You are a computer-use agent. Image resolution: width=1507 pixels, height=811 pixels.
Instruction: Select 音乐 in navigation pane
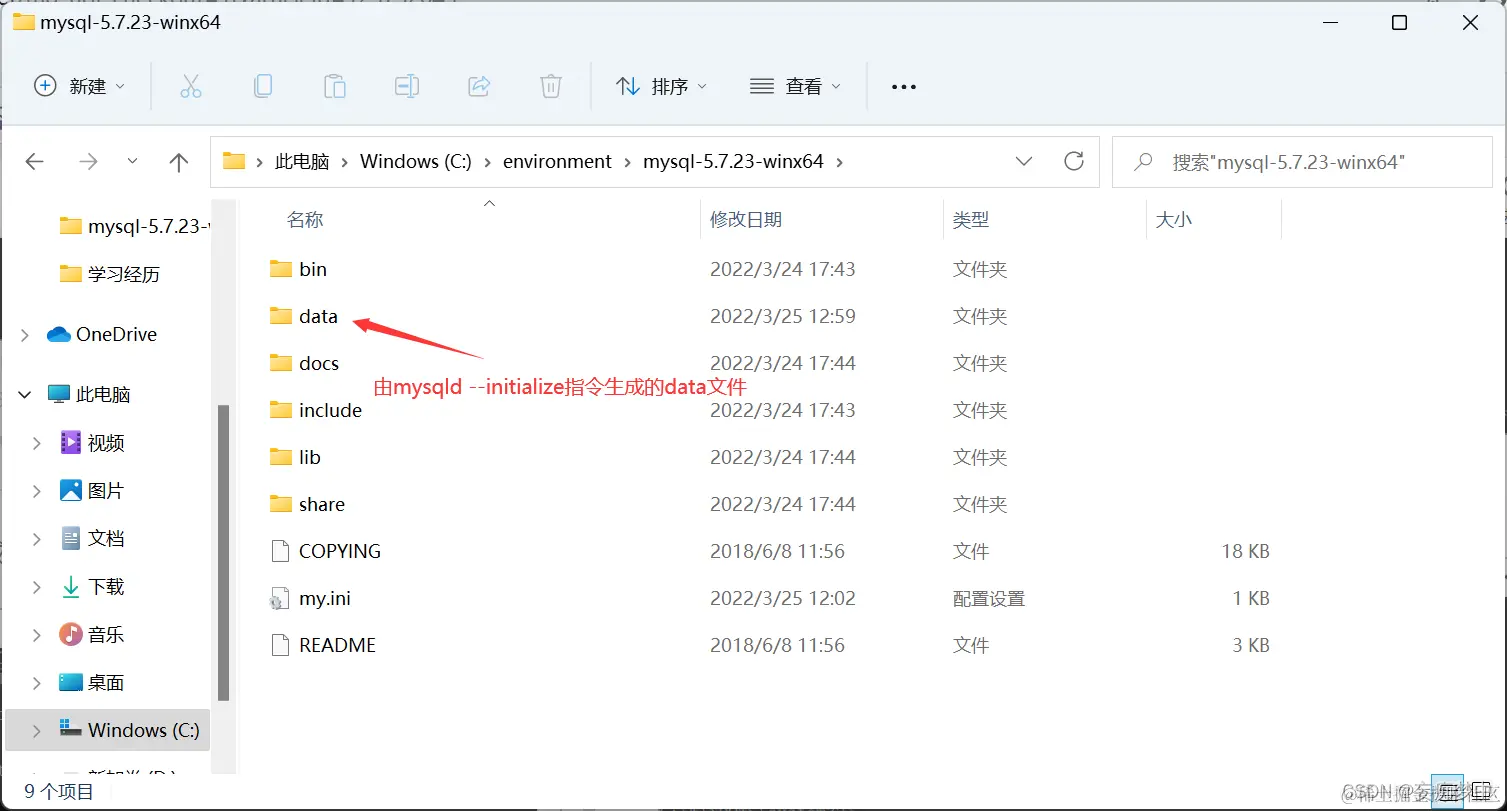pos(92,634)
